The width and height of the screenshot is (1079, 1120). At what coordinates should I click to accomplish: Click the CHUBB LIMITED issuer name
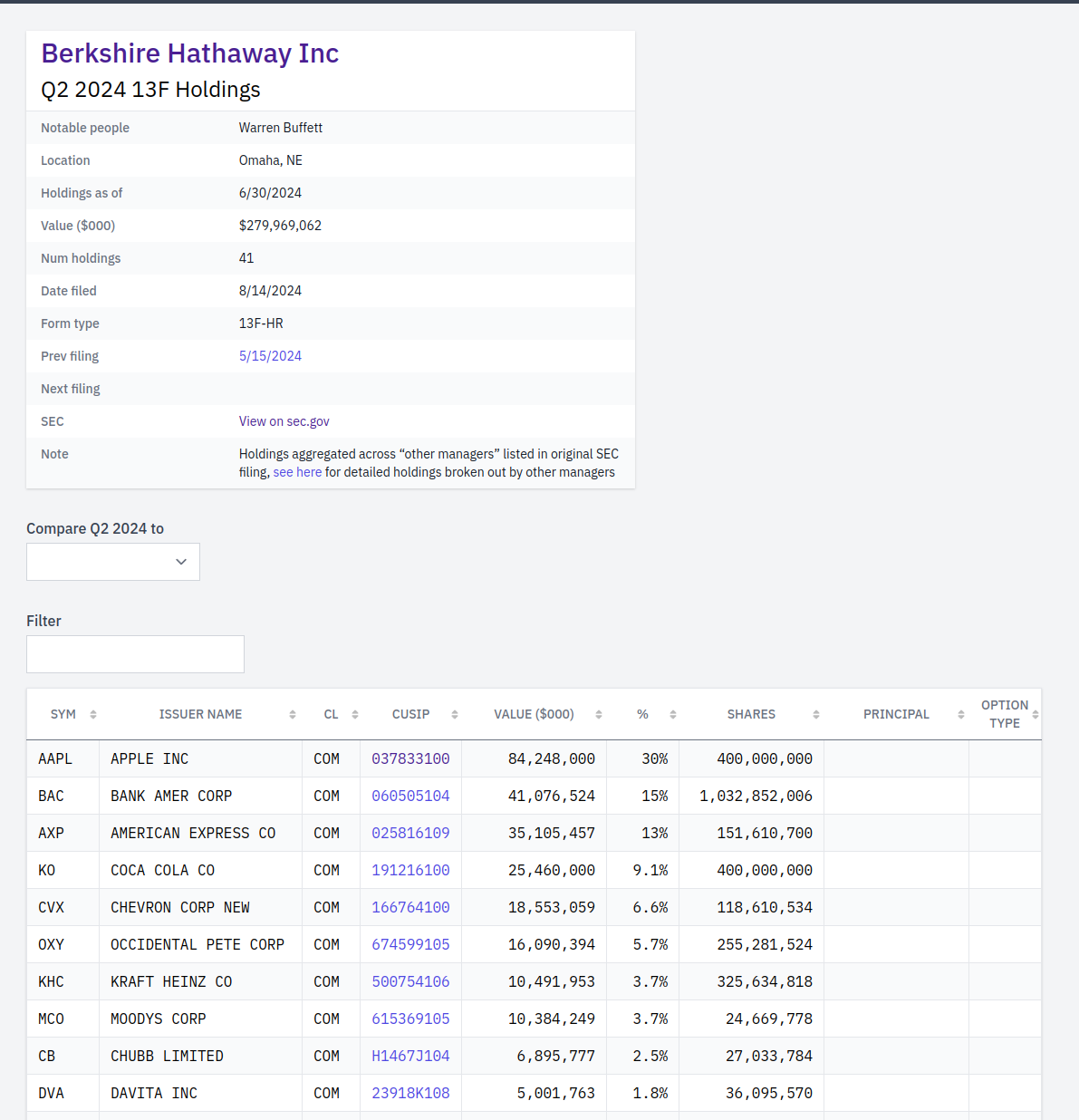pyautogui.click(x=167, y=1057)
